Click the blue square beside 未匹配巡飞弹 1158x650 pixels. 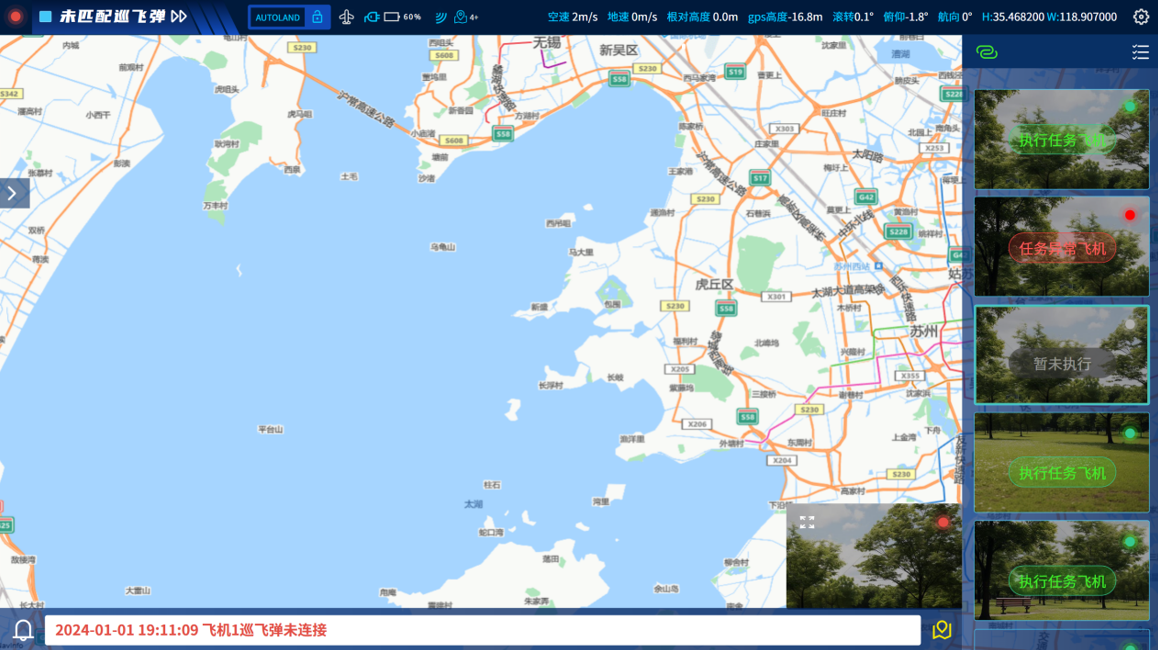pos(45,17)
